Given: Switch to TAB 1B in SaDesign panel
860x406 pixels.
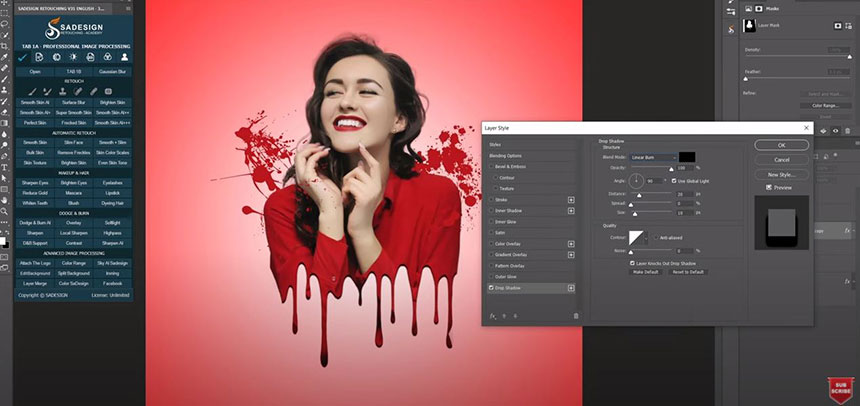Looking at the screenshot, I should 73,71.
